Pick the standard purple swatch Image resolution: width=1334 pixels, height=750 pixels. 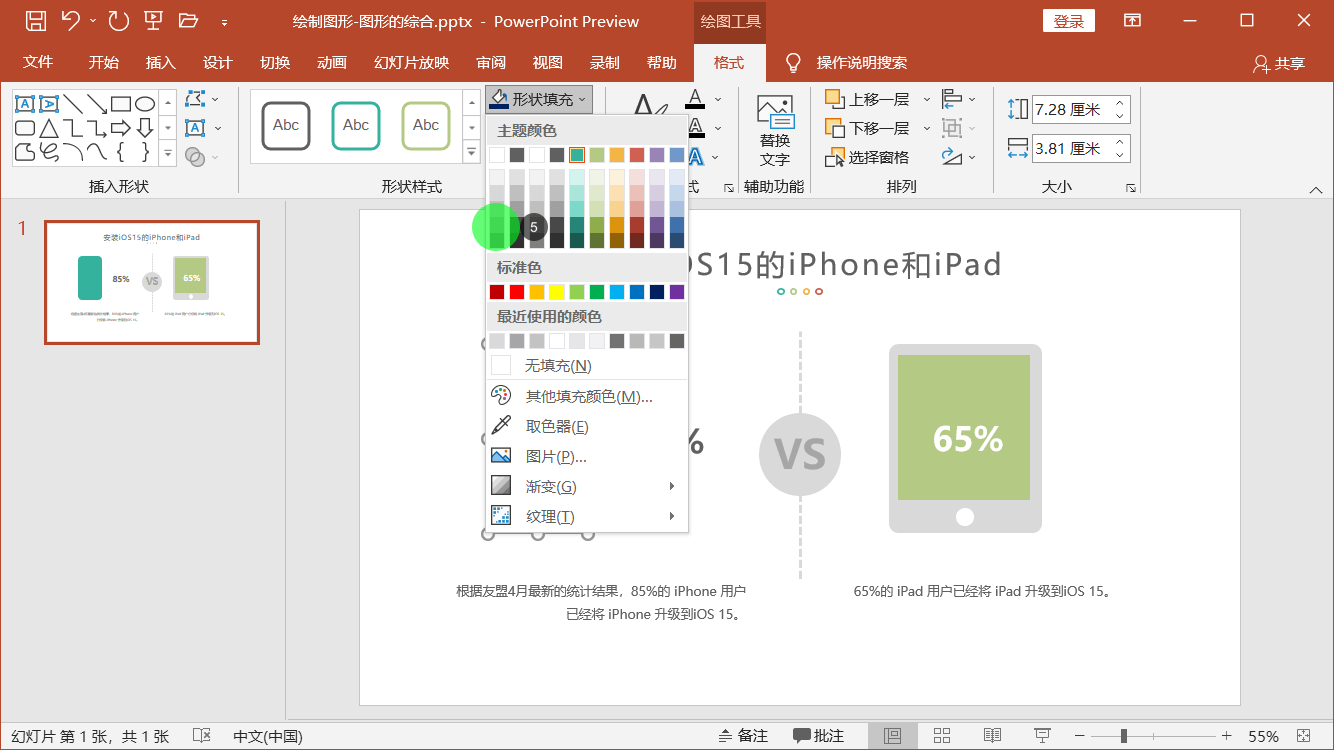click(x=677, y=292)
